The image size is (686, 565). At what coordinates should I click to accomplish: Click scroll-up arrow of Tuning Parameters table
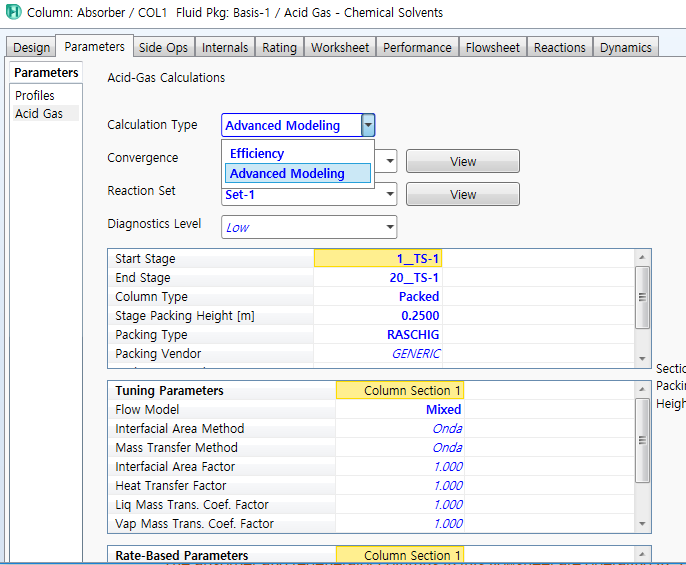(642, 389)
